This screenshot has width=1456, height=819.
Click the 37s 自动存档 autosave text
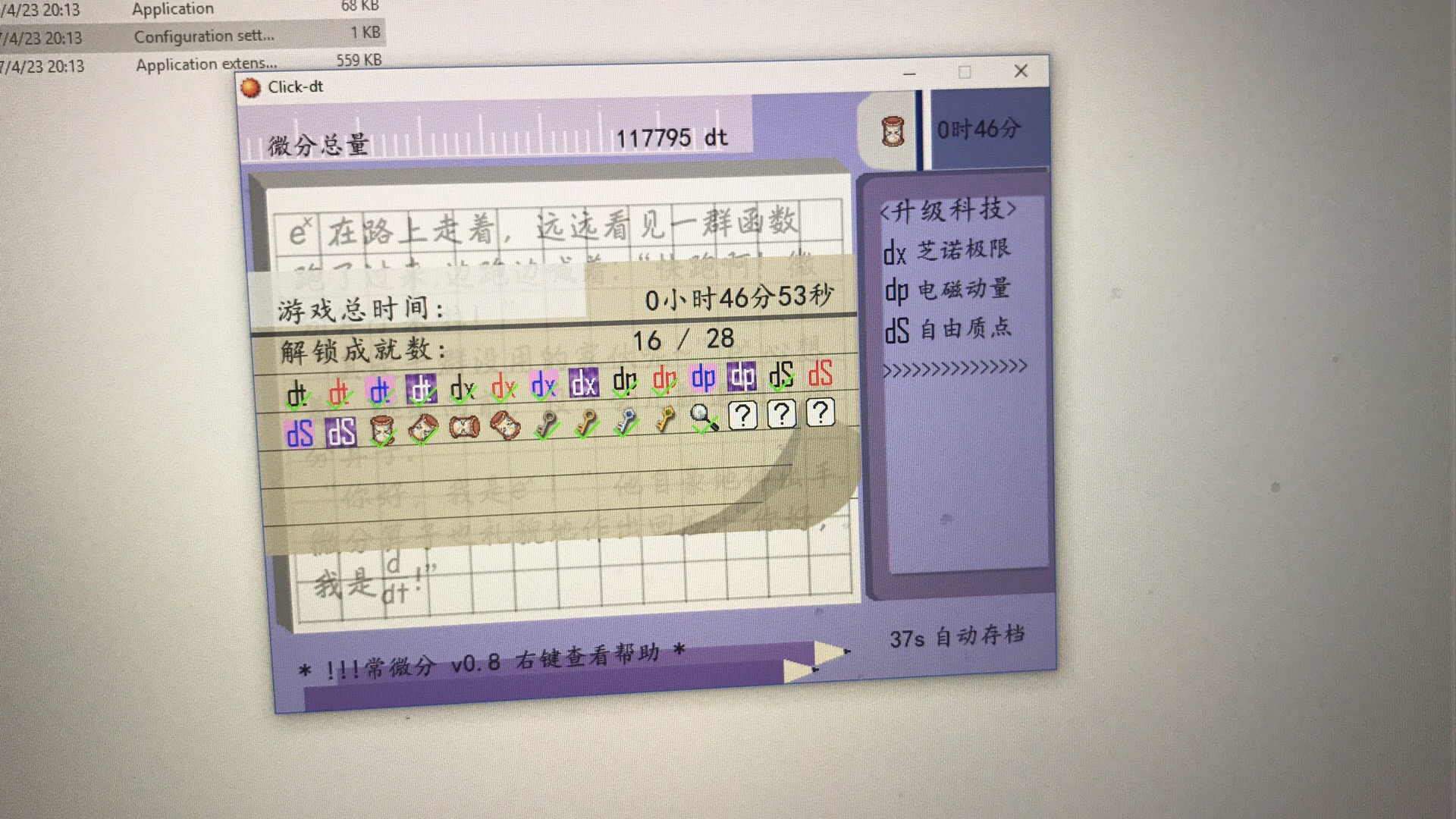click(x=957, y=637)
